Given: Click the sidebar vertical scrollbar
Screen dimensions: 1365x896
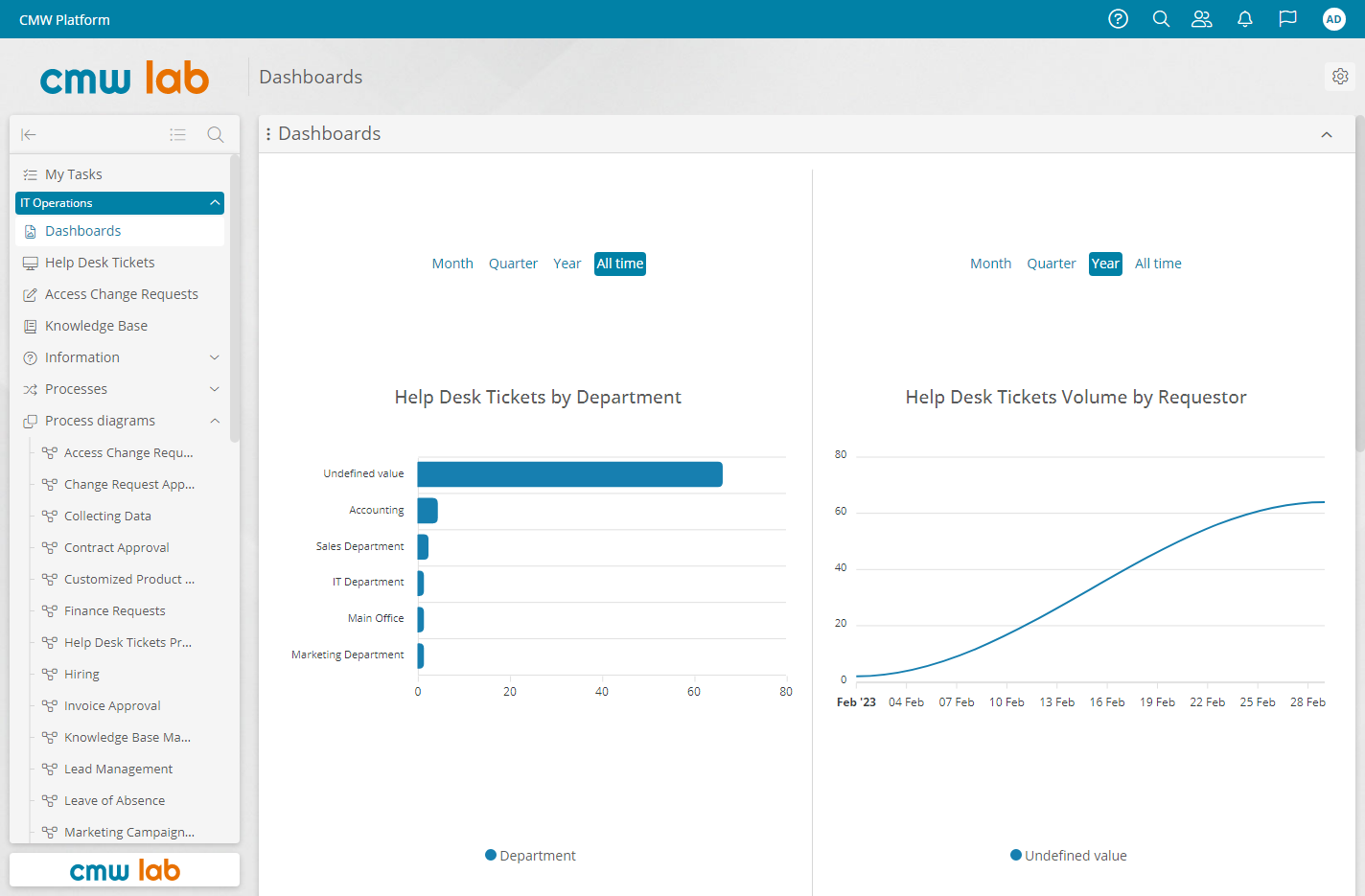Looking at the screenshot, I should point(235,297).
